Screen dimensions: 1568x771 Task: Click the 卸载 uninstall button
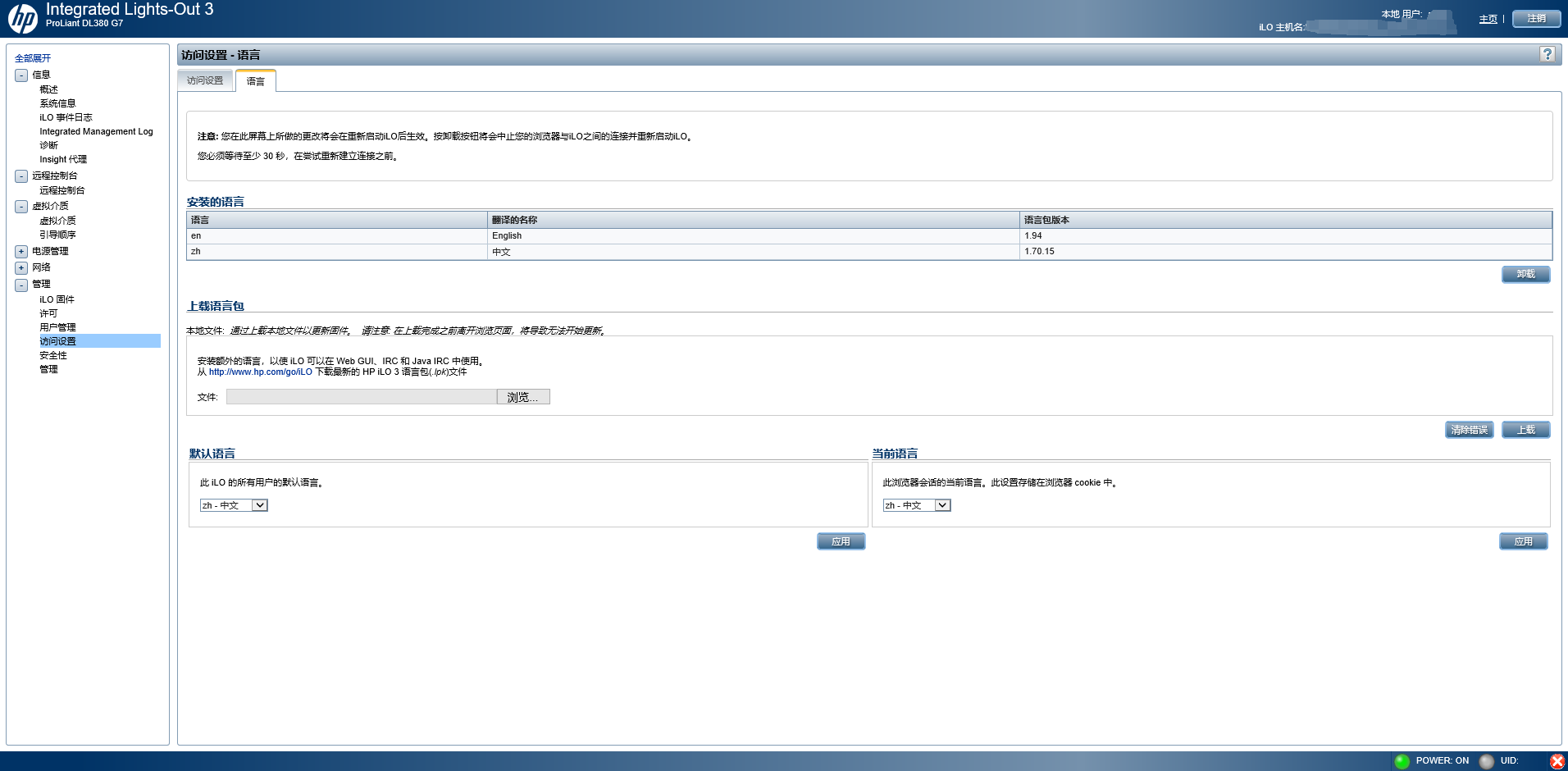(x=1525, y=274)
